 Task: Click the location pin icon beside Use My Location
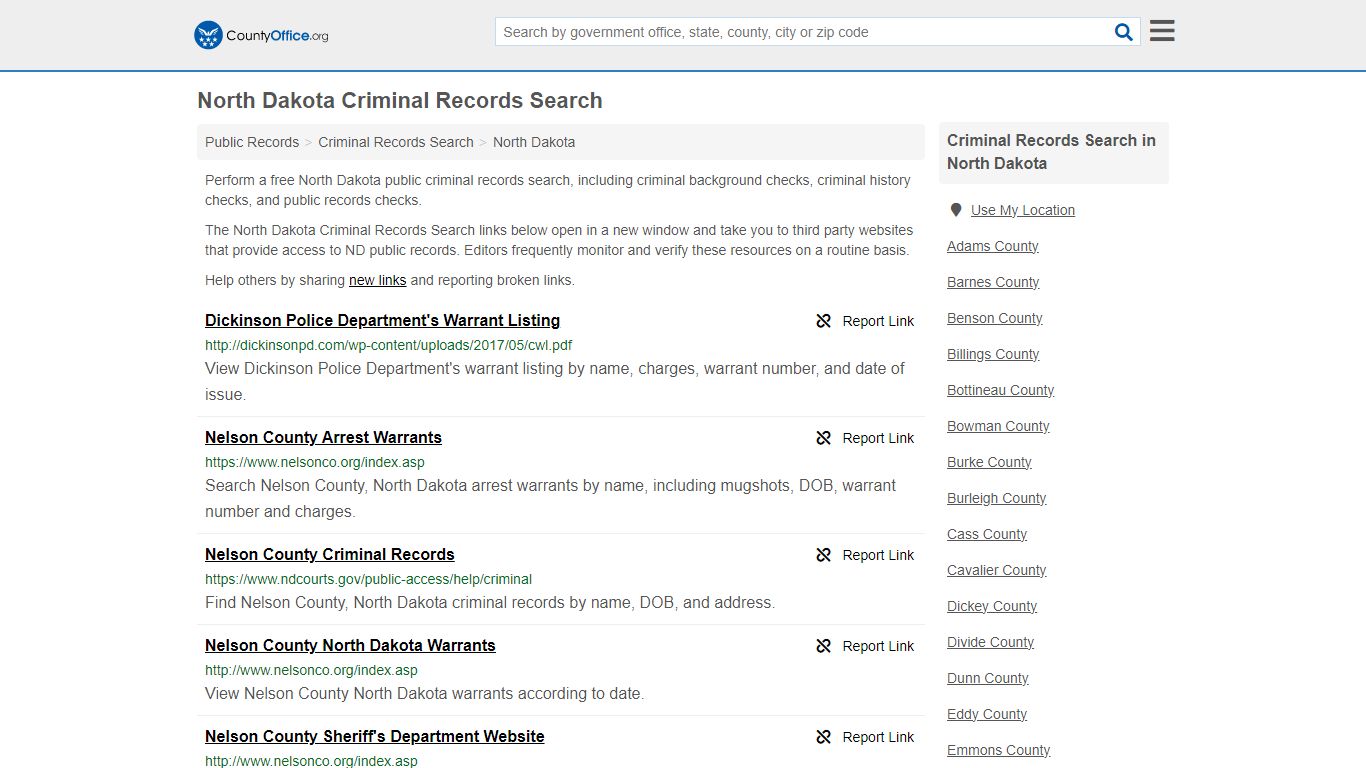pos(956,210)
